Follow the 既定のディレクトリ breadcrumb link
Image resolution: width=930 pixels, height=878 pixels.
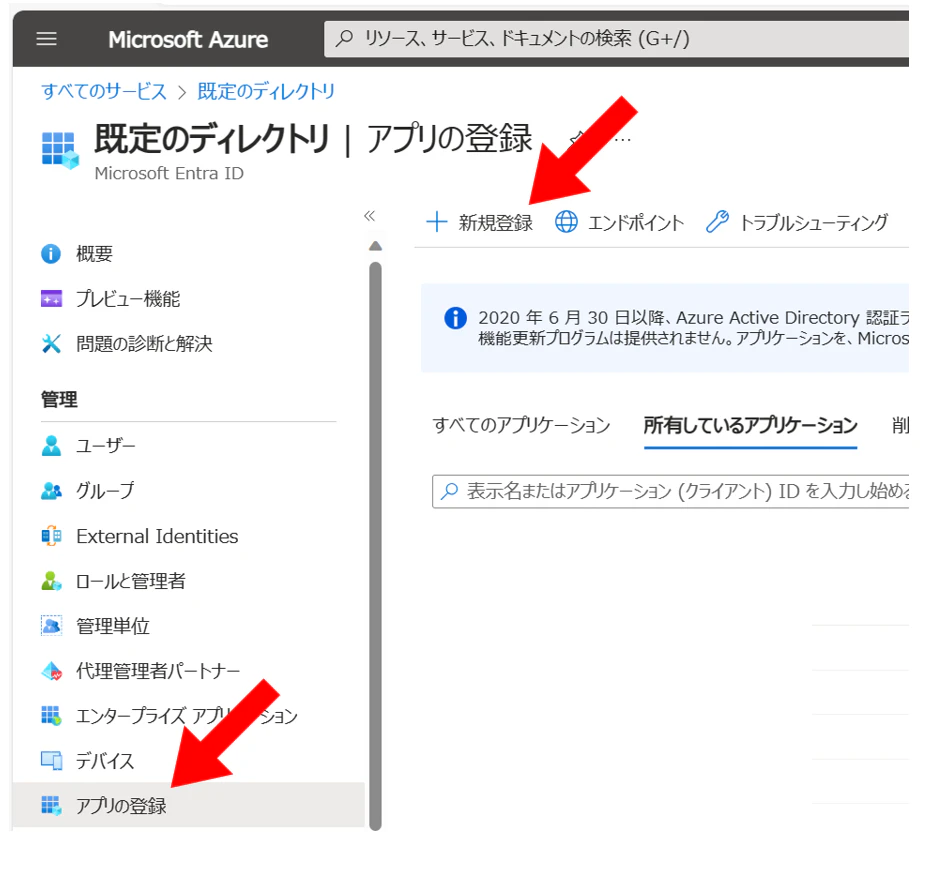pos(266,91)
